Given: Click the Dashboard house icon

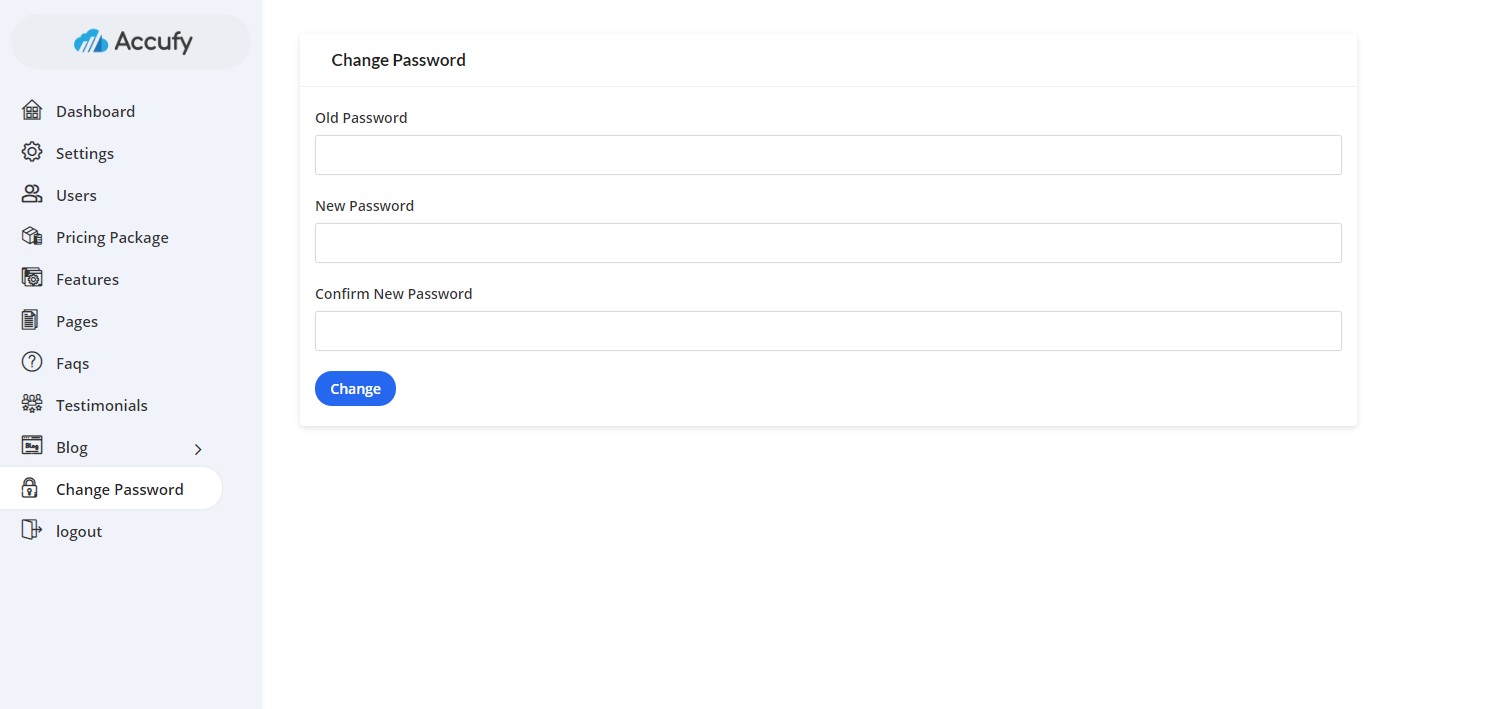Looking at the screenshot, I should (32, 110).
